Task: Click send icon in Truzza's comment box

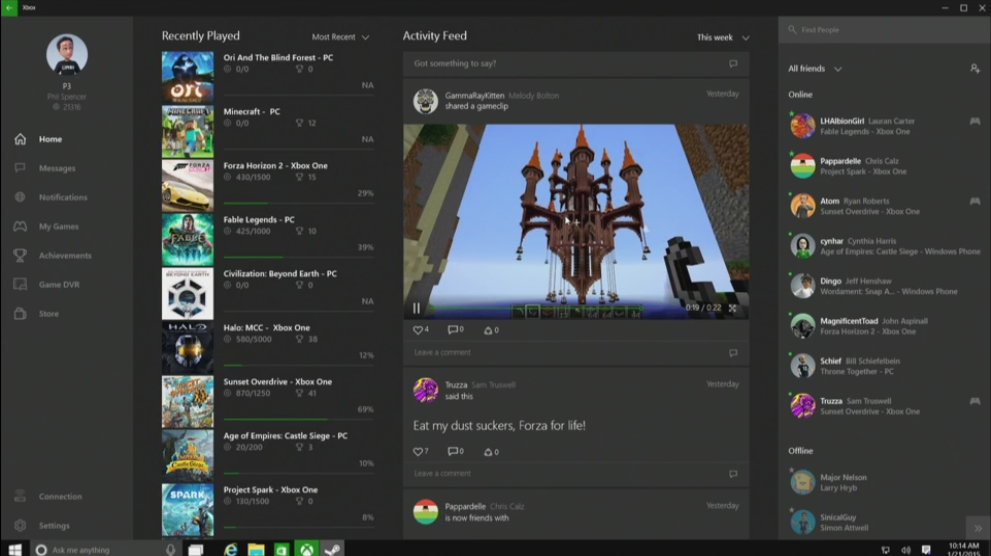Action: pyautogui.click(x=733, y=474)
